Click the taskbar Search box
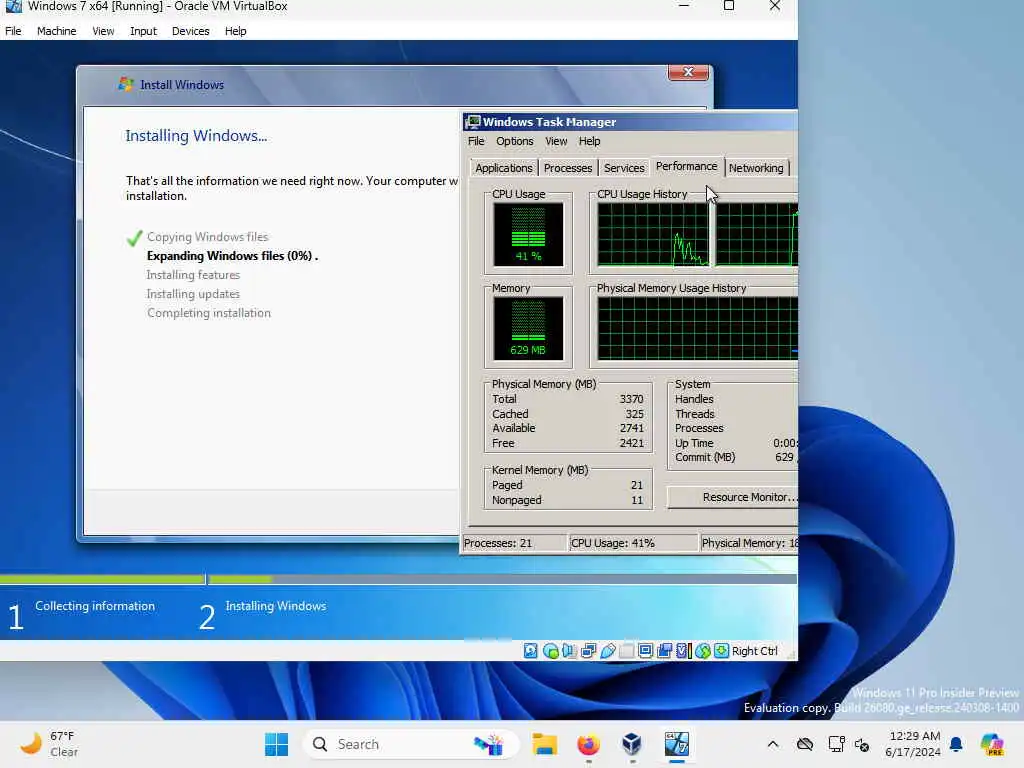The width and height of the screenshot is (1024, 768). (411, 744)
